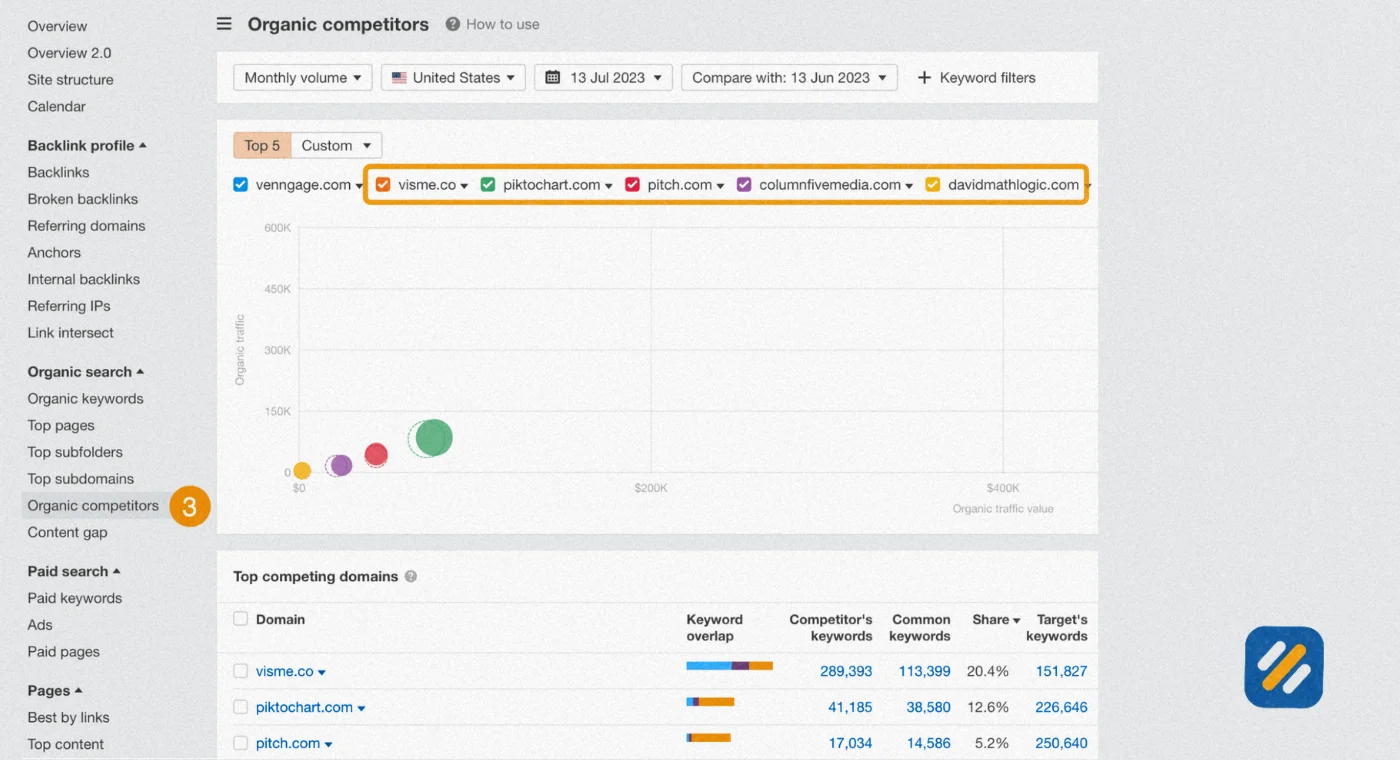This screenshot has width=1400, height=760.
Task: Open pitch.com target's keywords 250,640
Action: point(1061,743)
